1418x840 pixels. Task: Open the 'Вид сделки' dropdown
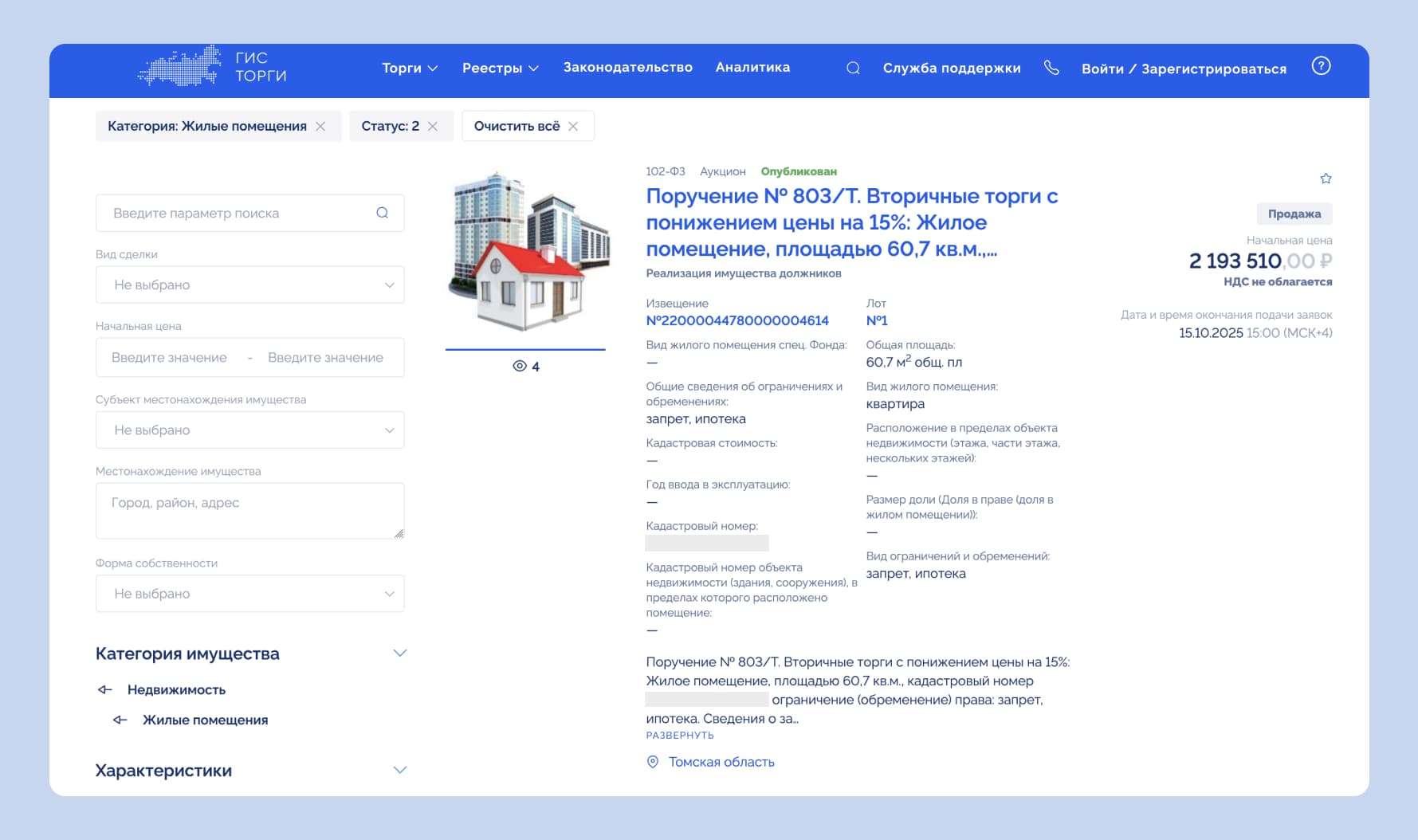click(x=249, y=285)
